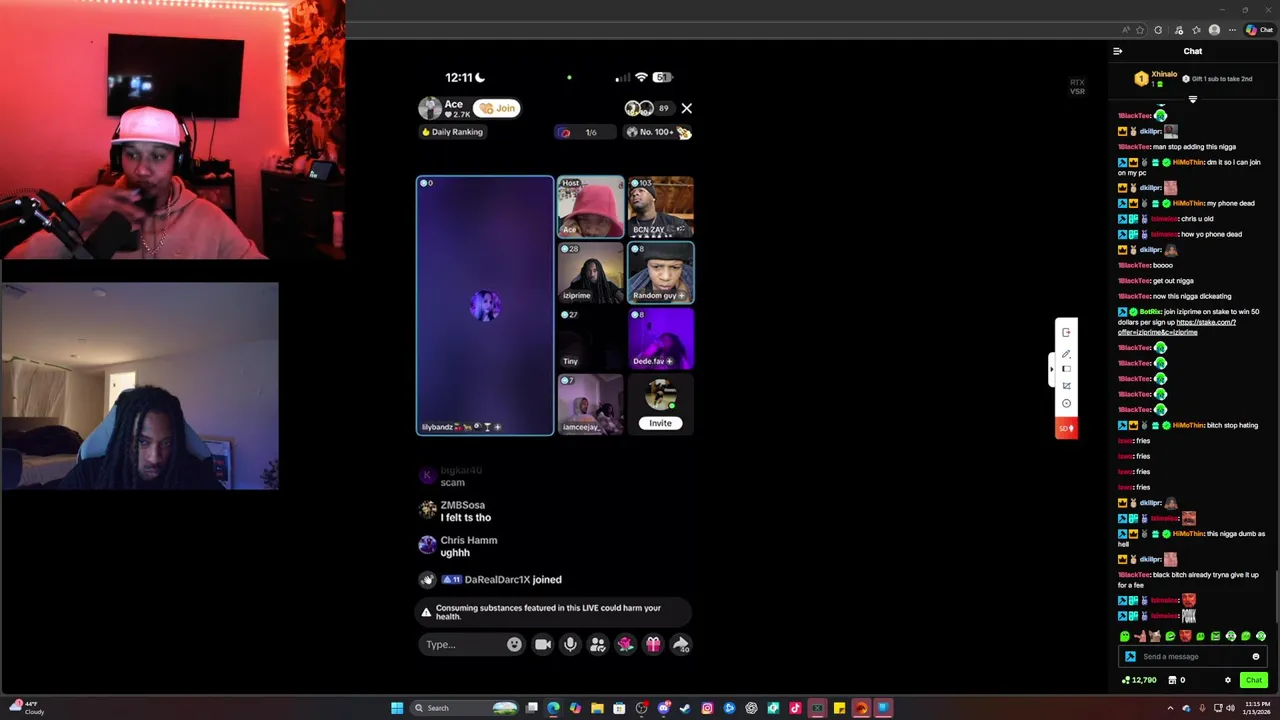
Task: Open the guests management icon
Action: tap(598, 644)
